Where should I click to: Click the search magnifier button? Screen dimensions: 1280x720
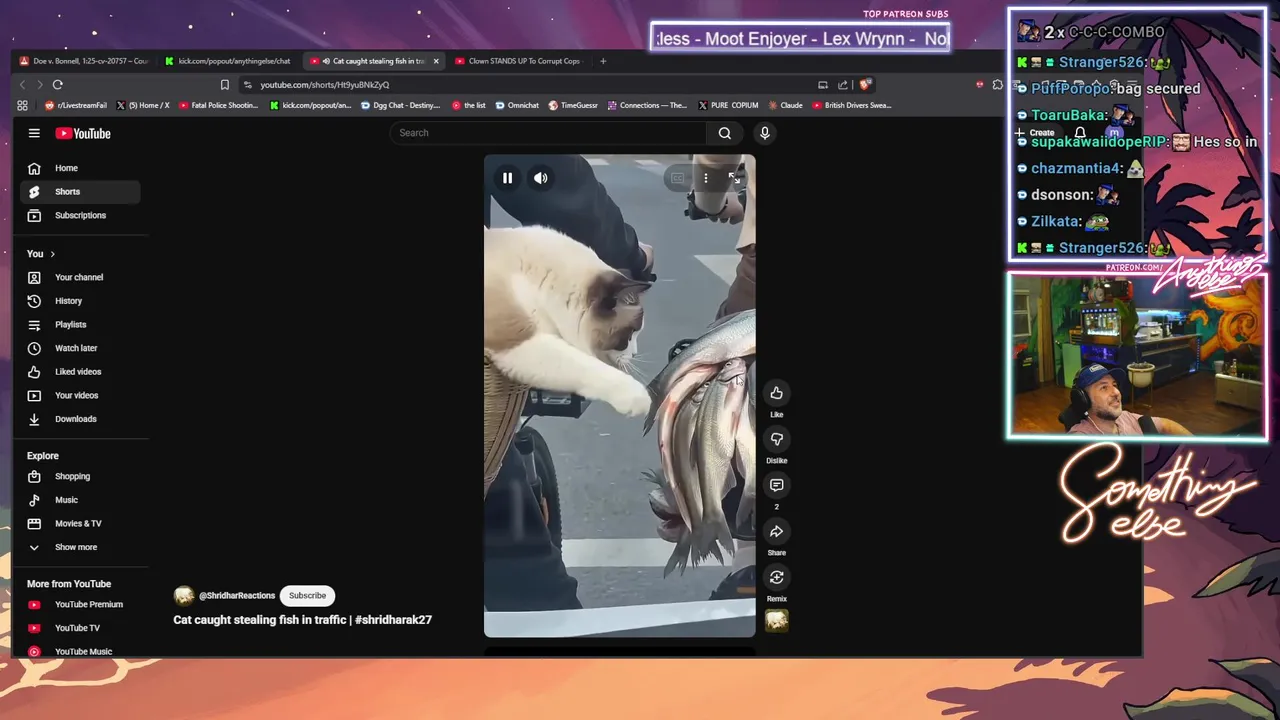[x=725, y=133]
